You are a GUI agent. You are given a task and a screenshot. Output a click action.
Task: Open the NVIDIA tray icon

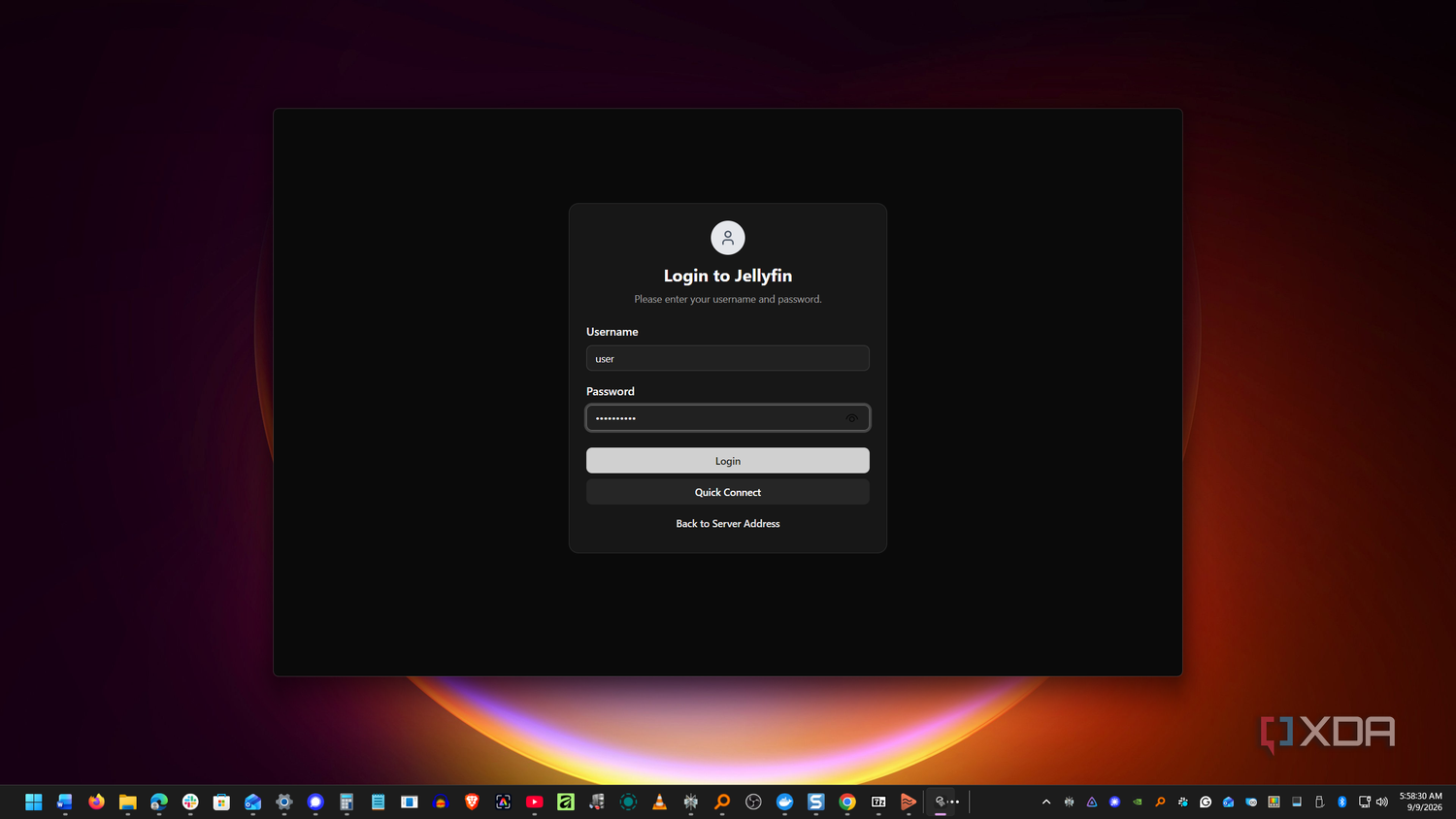point(1138,802)
